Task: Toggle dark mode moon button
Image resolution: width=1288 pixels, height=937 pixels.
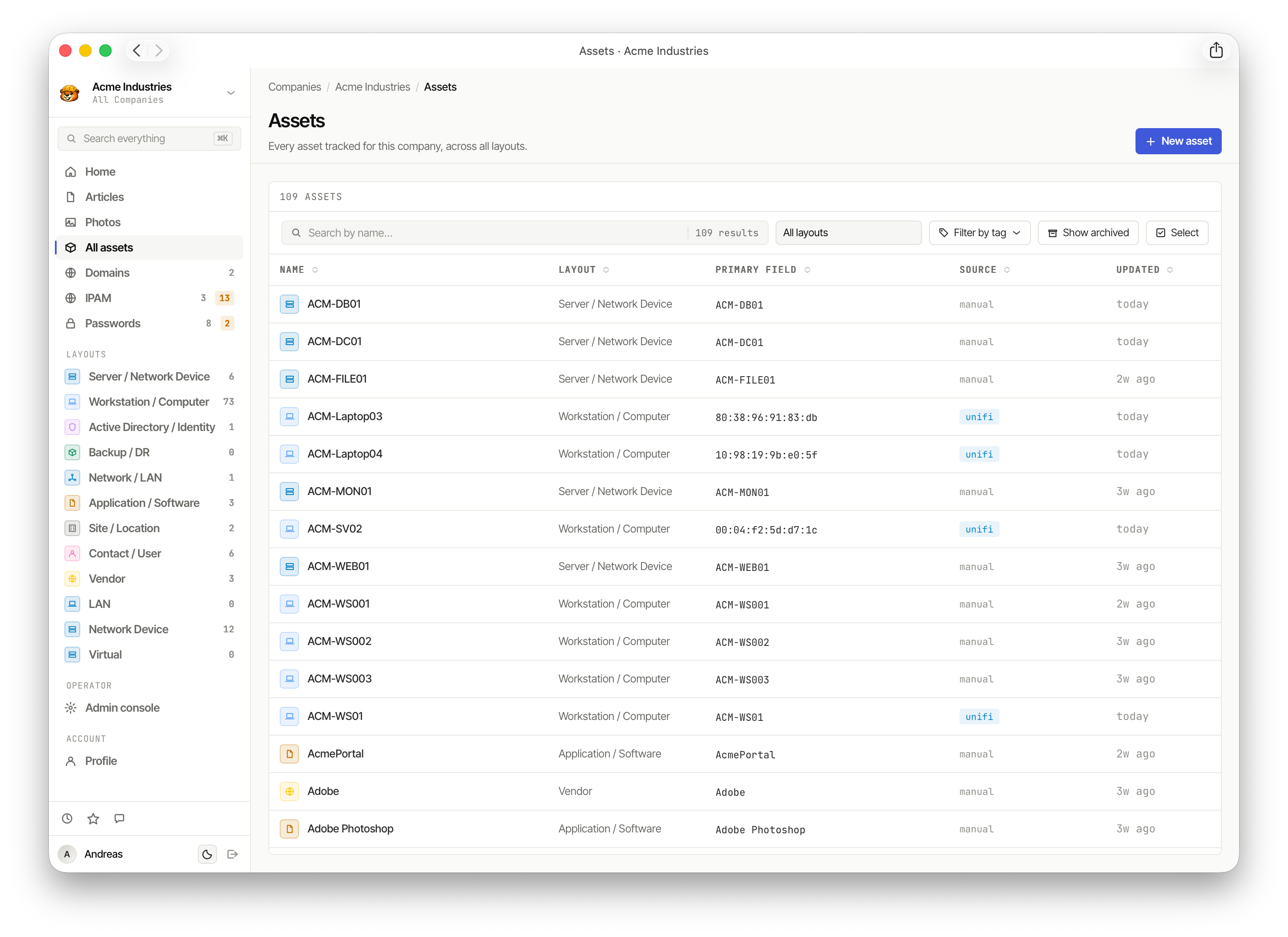Action: point(207,853)
